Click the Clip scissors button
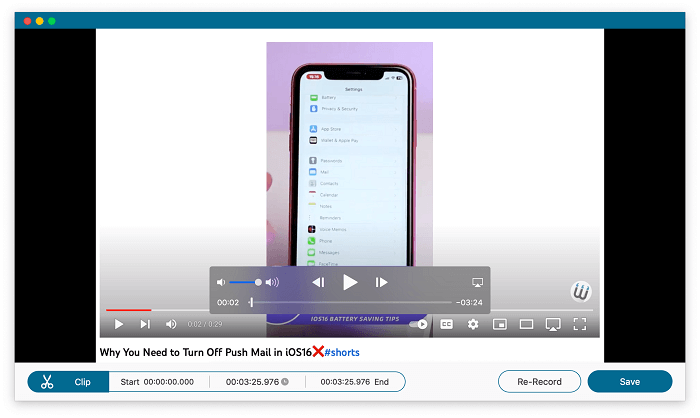700x418 pixels. coord(46,382)
